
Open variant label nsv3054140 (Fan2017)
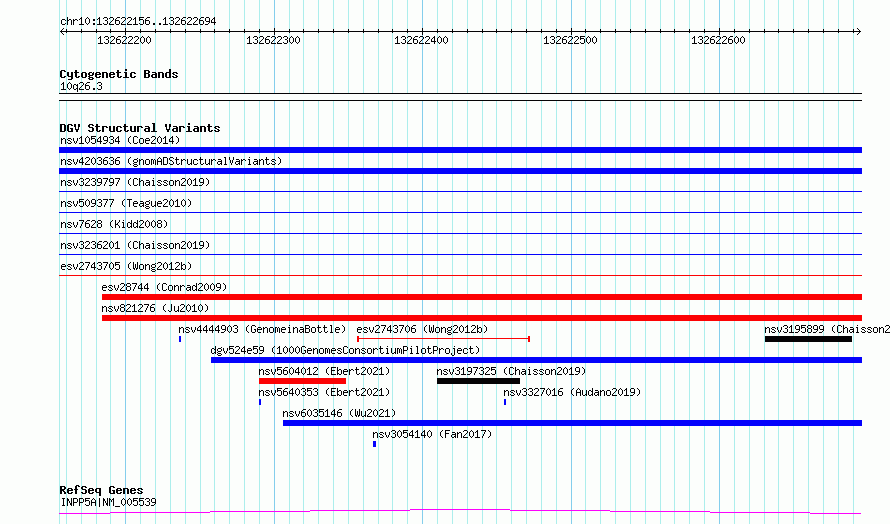(432, 434)
